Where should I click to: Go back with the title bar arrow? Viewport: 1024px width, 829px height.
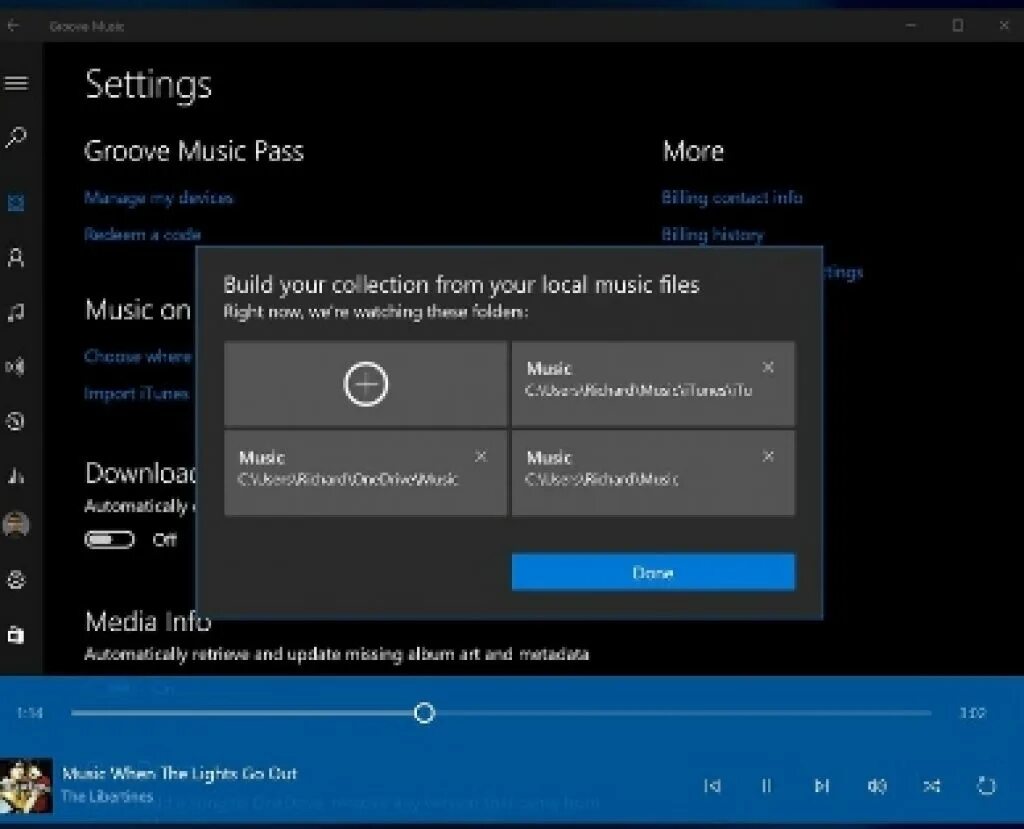click(13, 25)
